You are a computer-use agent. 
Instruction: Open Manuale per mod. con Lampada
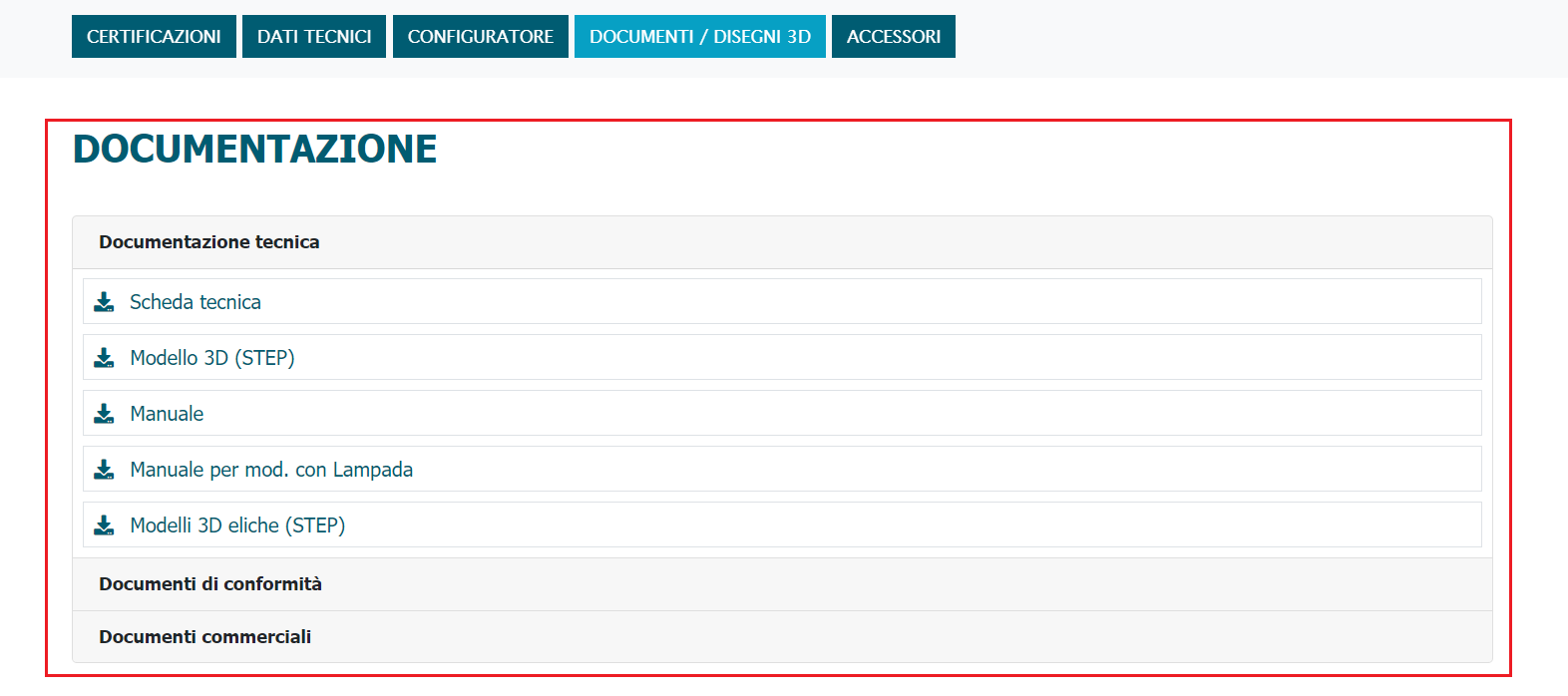(271, 470)
